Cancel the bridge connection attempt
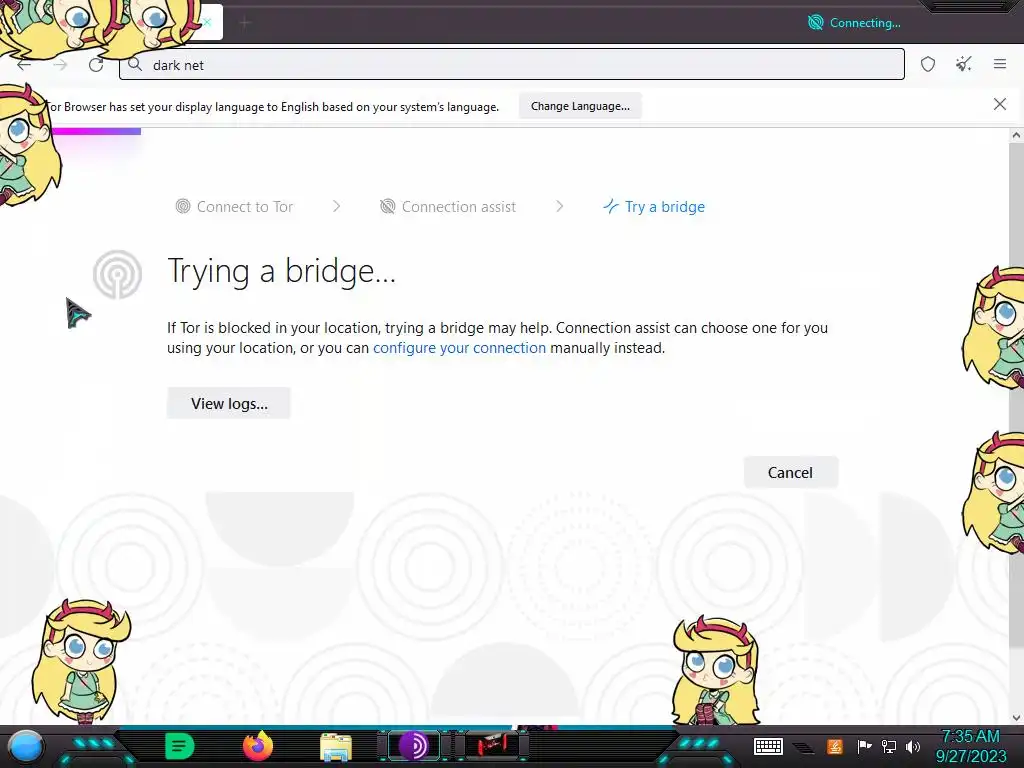Screen dimensions: 1024x768 point(790,472)
